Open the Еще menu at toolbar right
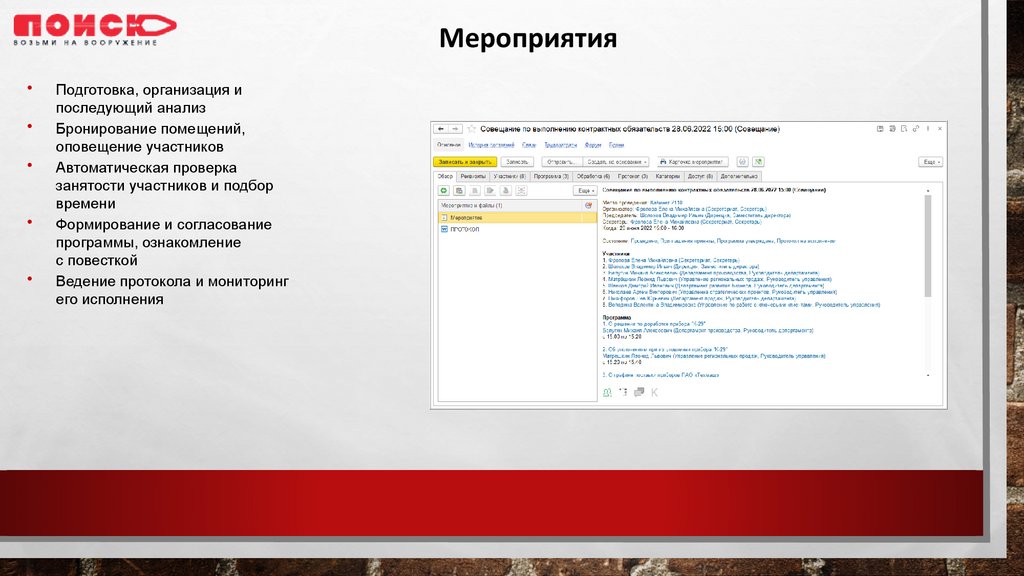 pyautogui.click(x=931, y=162)
